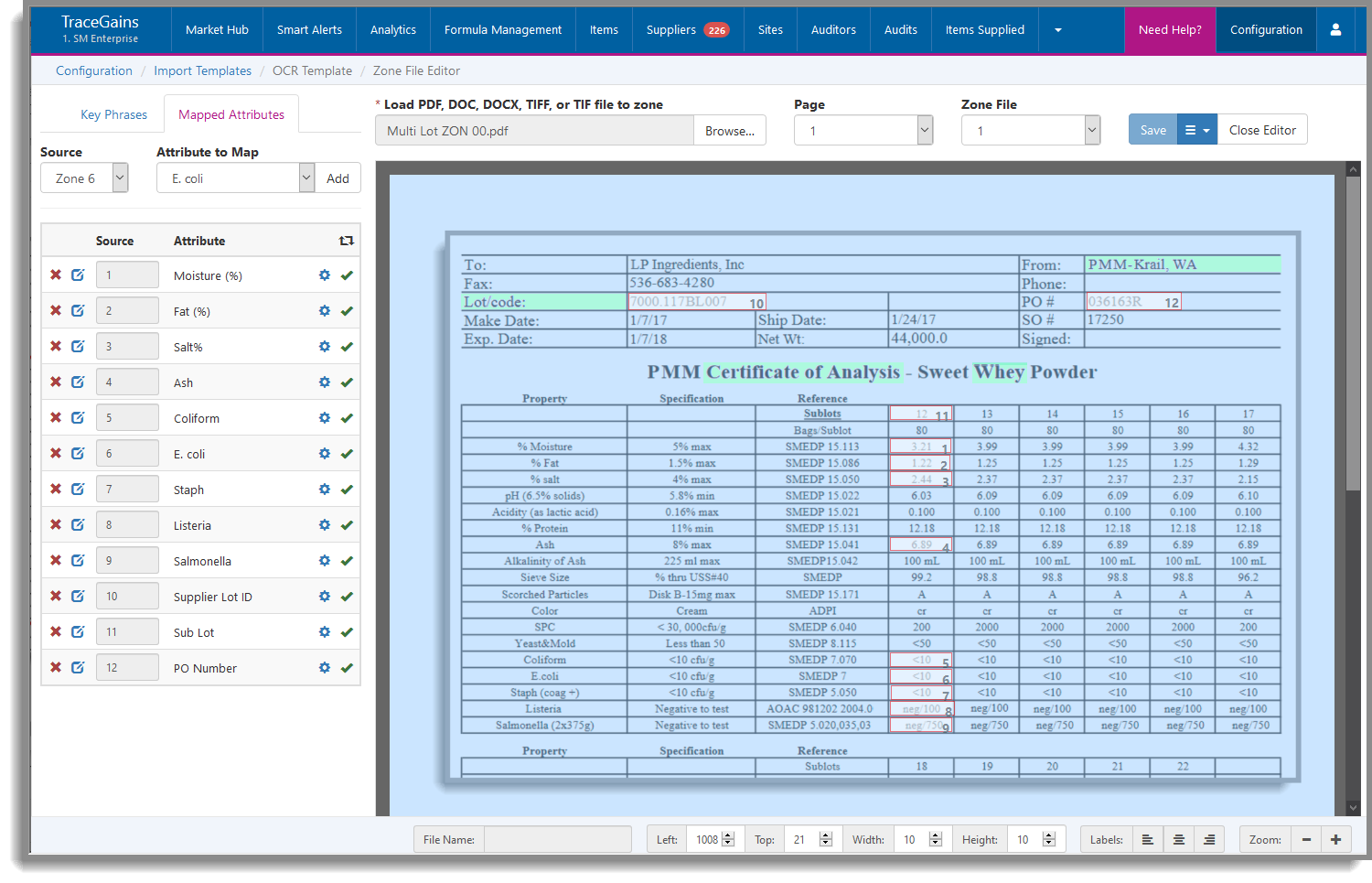
Task: Click the scroll down arrow of viewer
Action: coord(1354,808)
